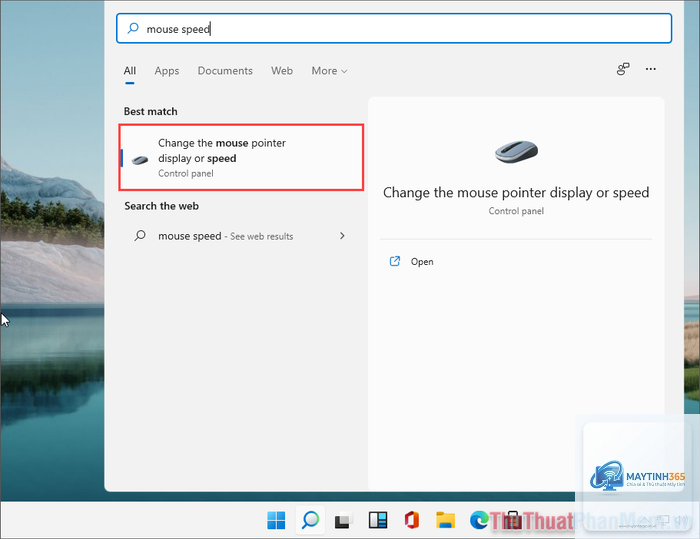The height and width of the screenshot is (539, 700).
Task: Launch Microsoft Office from taskbar
Action: pos(412,520)
